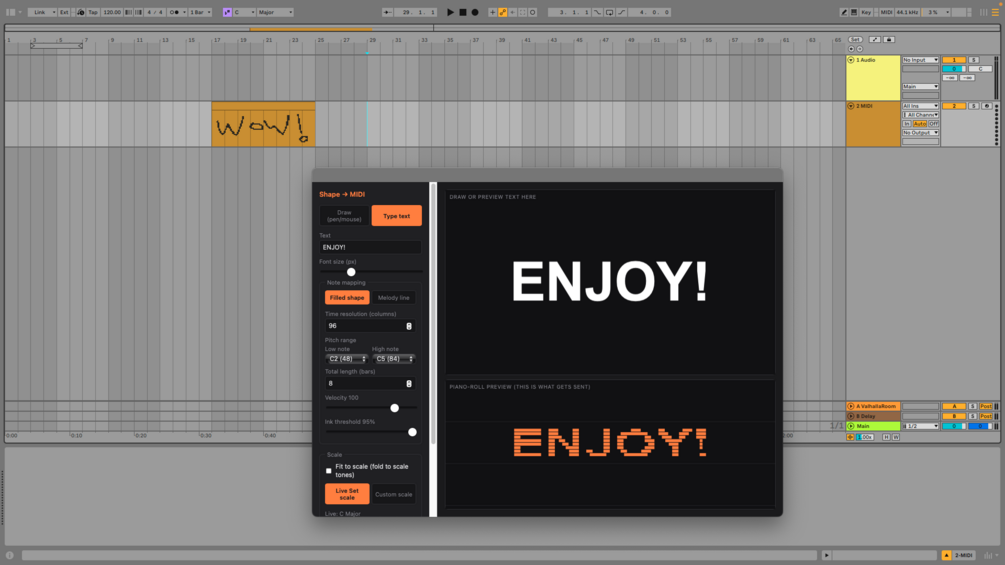Toggle the Automation Arm icon
This screenshot has width=1005, height=565.
pos(502,12)
